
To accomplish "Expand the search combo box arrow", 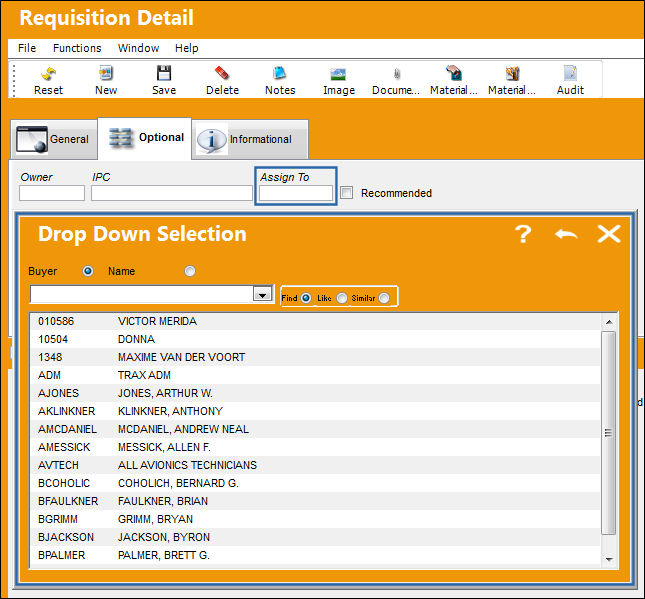I will coord(262,294).
